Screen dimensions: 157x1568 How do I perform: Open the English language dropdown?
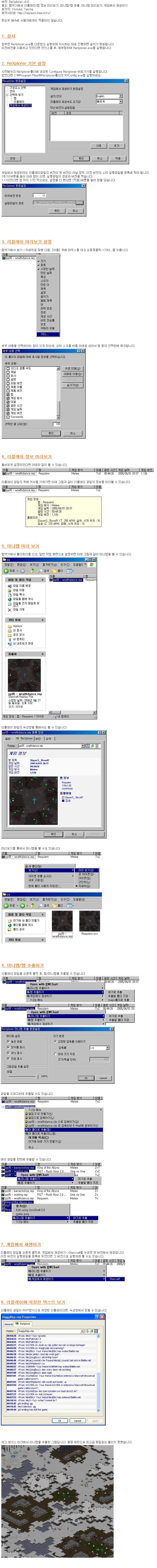pyautogui.click(x=120, y=96)
